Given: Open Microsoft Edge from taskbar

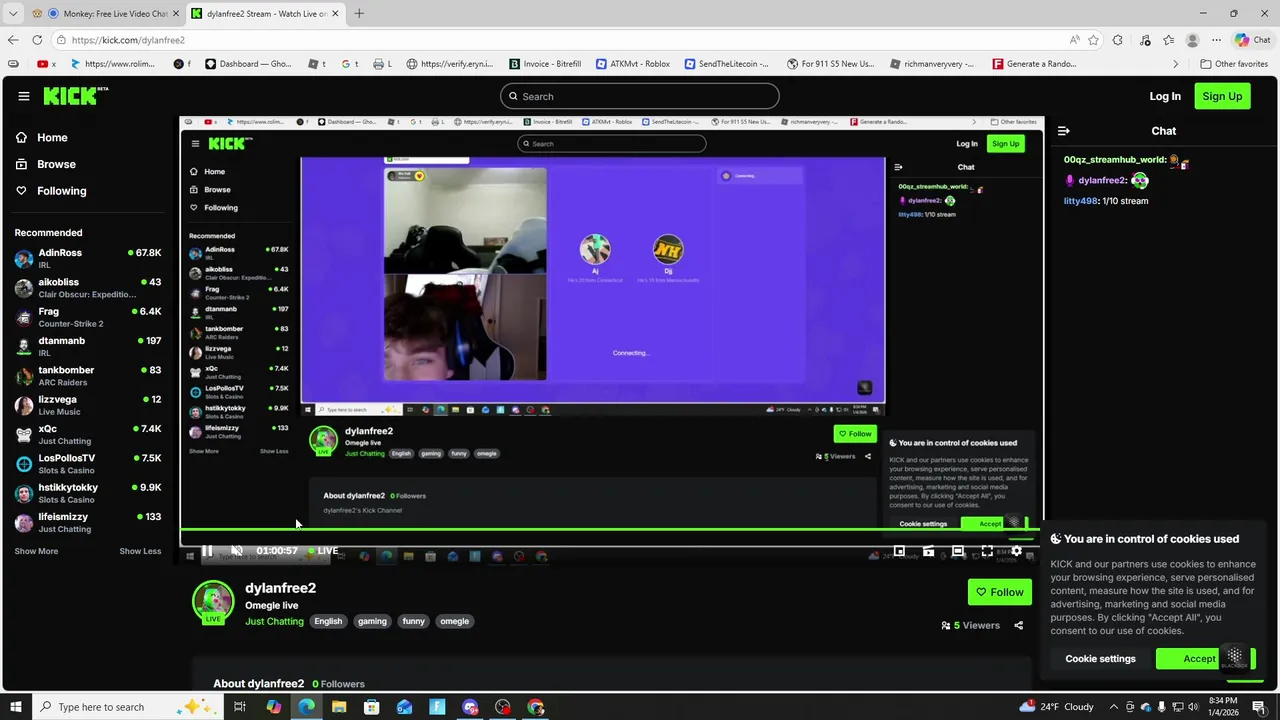Looking at the screenshot, I should [306, 707].
